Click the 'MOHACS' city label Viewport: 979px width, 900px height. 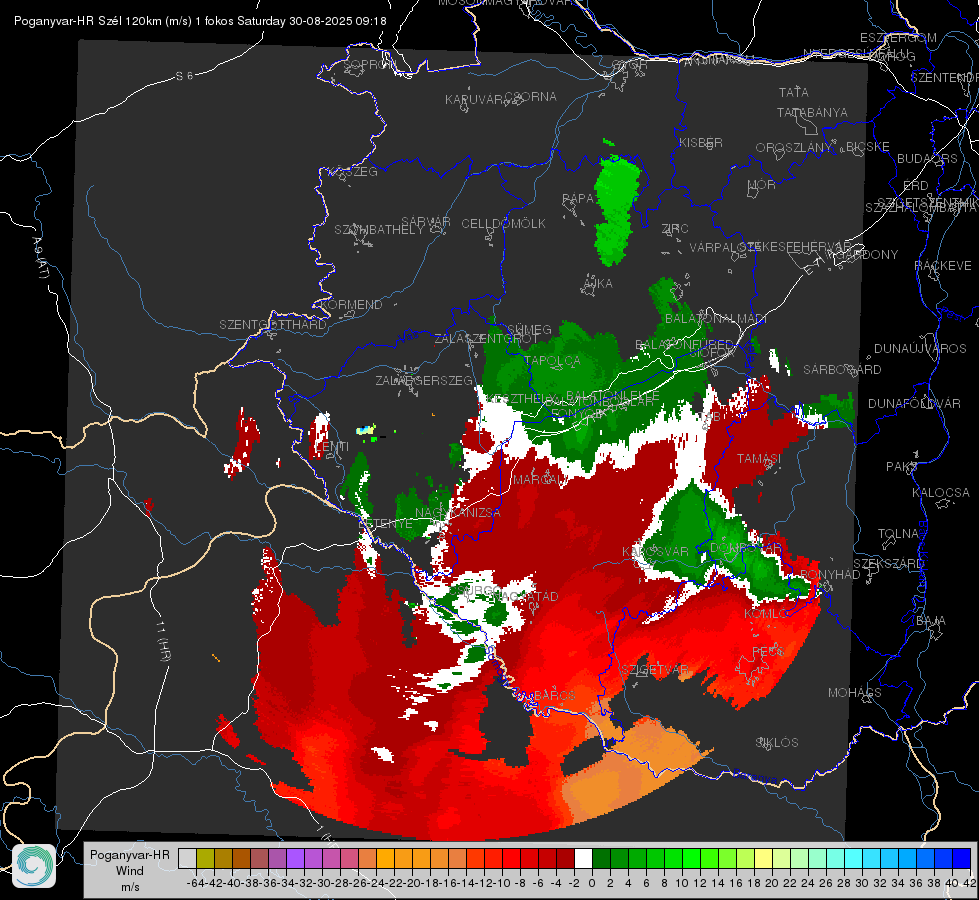click(855, 693)
